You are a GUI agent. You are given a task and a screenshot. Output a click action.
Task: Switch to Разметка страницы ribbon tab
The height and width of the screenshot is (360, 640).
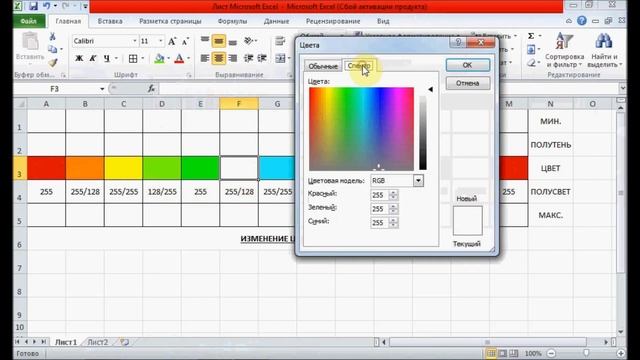(x=170, y=21)
